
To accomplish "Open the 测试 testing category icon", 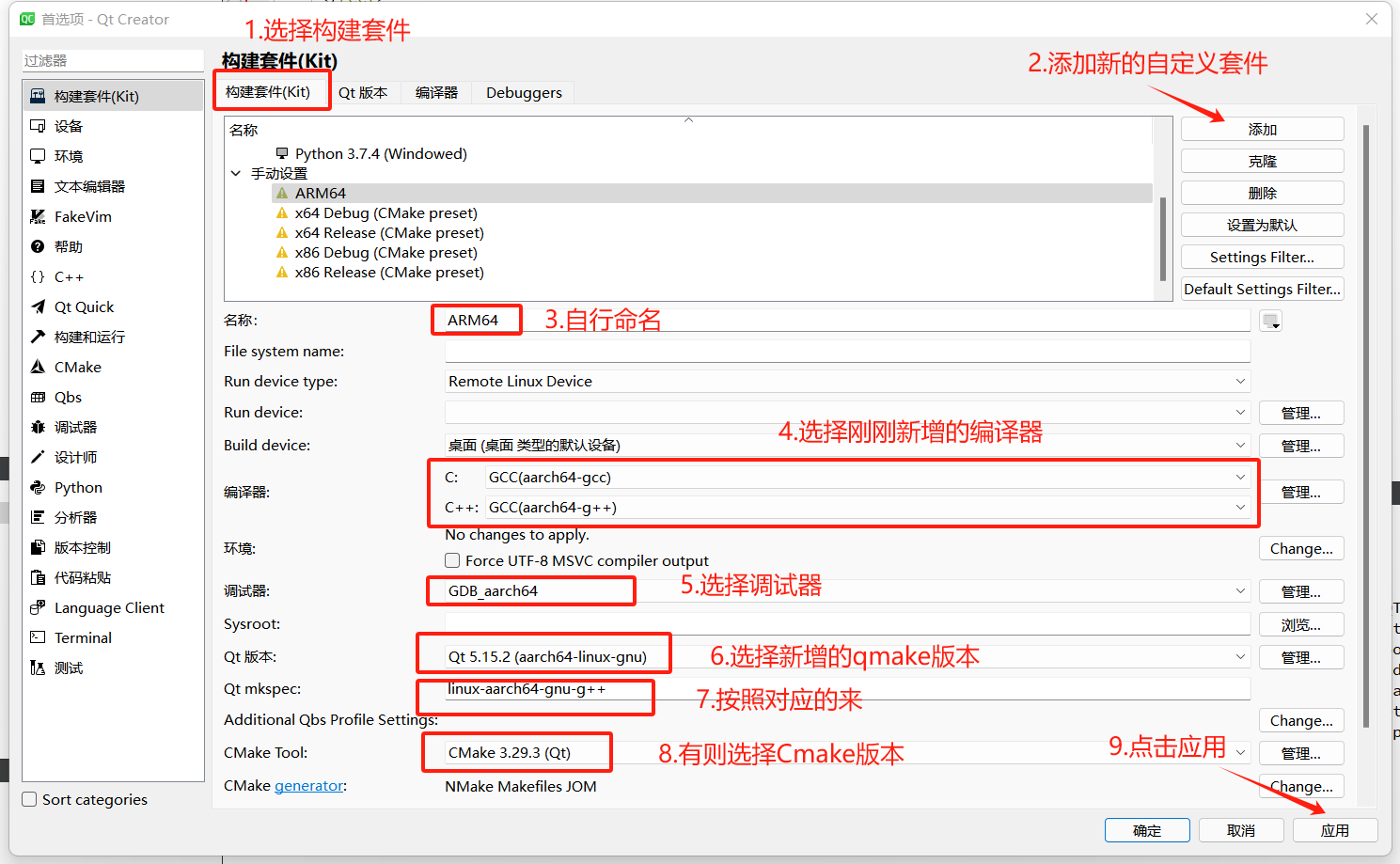I will 38,668.
